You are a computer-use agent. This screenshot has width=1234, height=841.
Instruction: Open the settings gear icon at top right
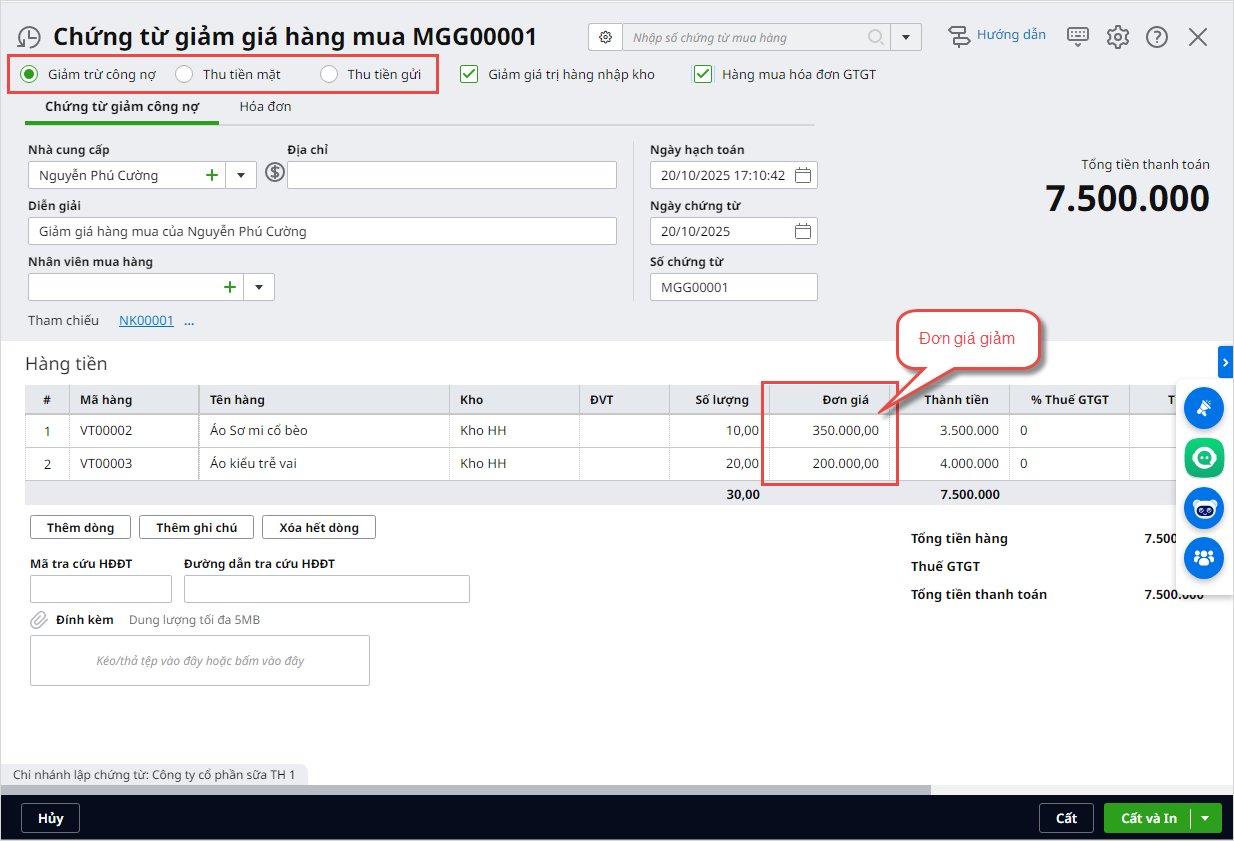point(1117,37)
